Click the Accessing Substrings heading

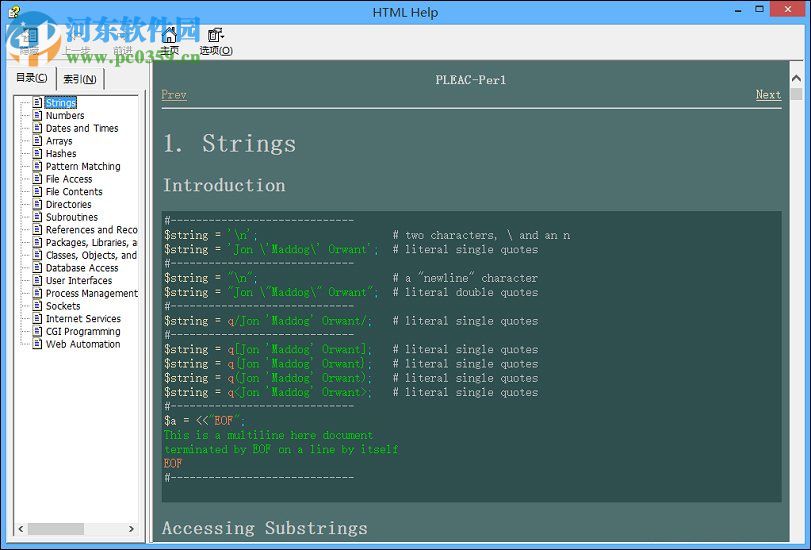(265, 528)
